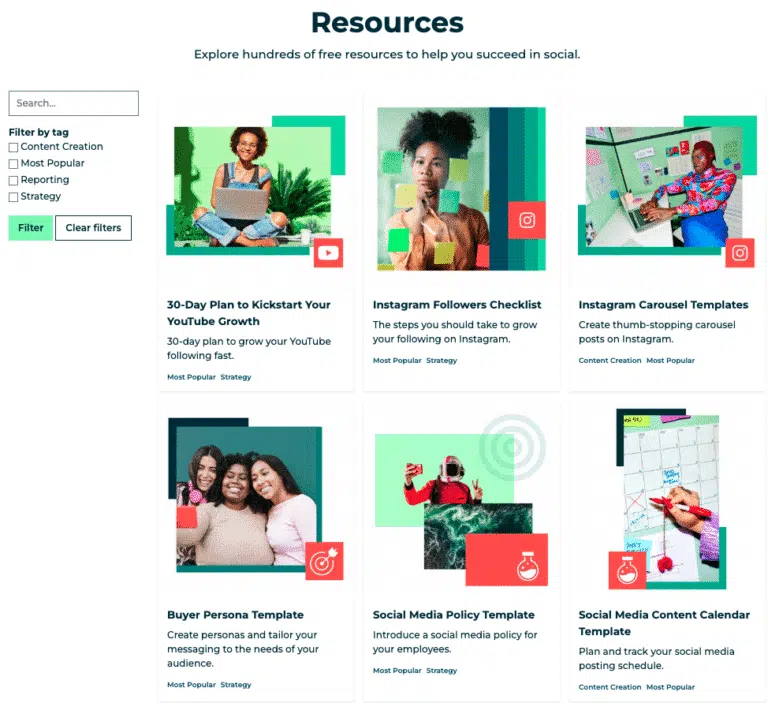
Task: Focus the Search input field
Action: (x=73, y=103)
